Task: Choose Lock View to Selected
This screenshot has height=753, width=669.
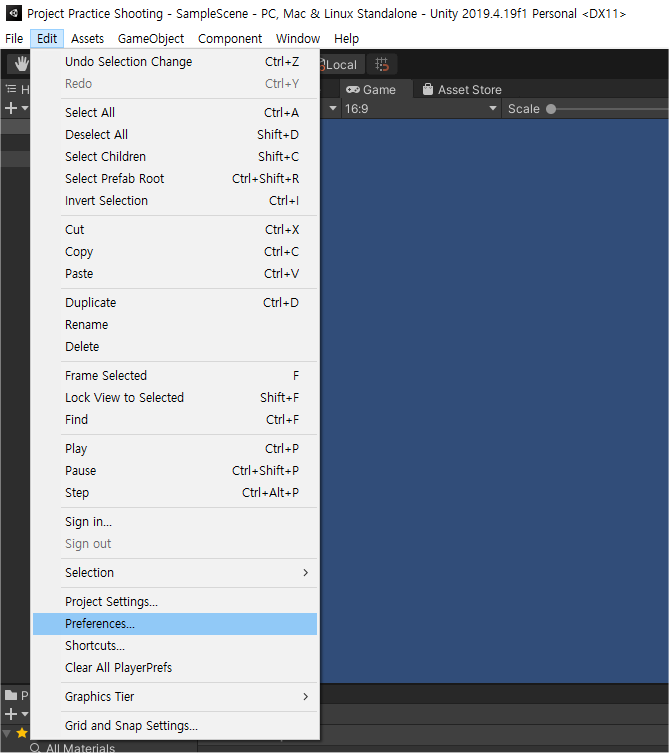Action: pyautogui.click(x=175, y=398)
